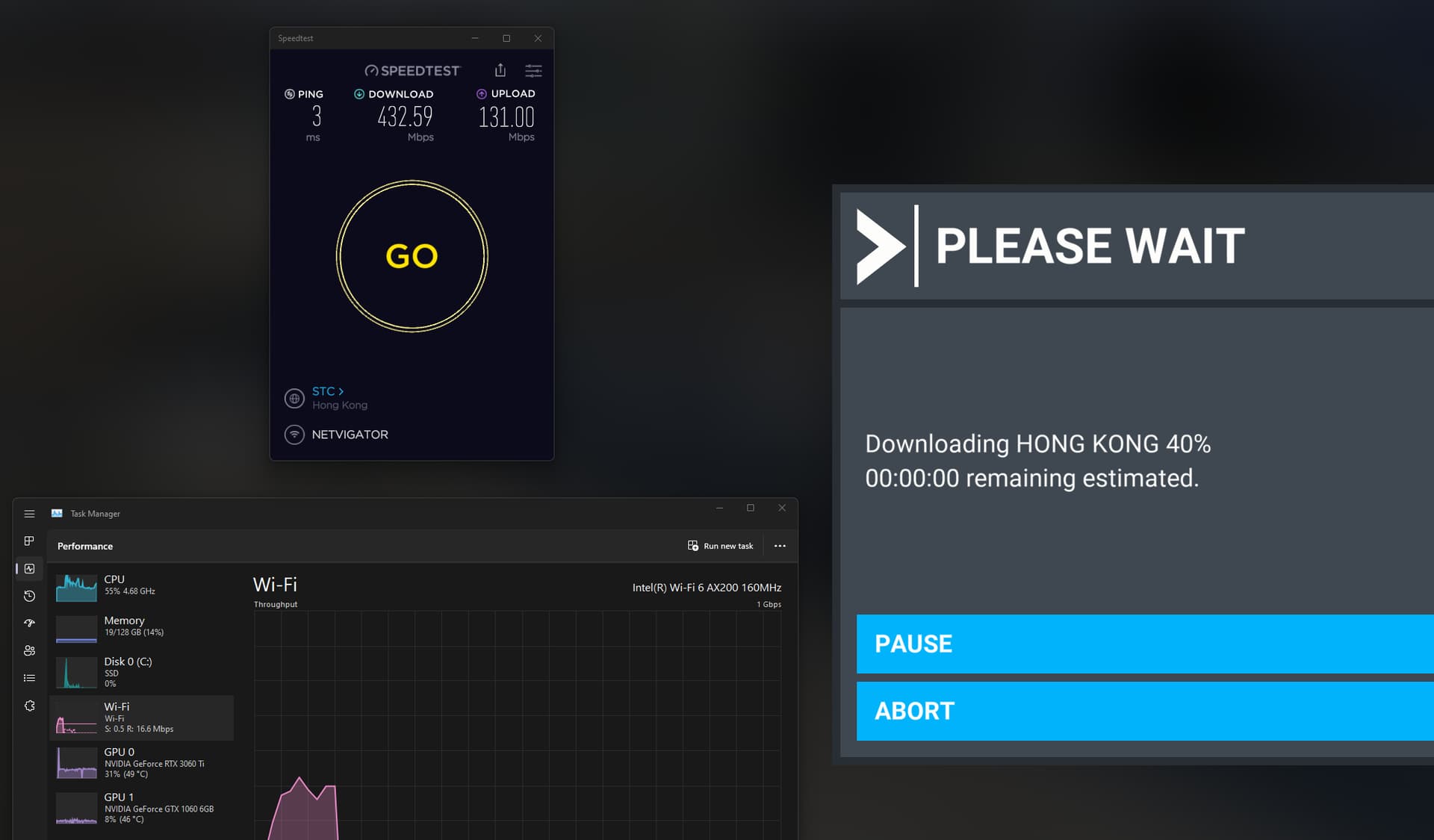
Task: Pause the Hong Kong download
Action: tap(1145, 644)
